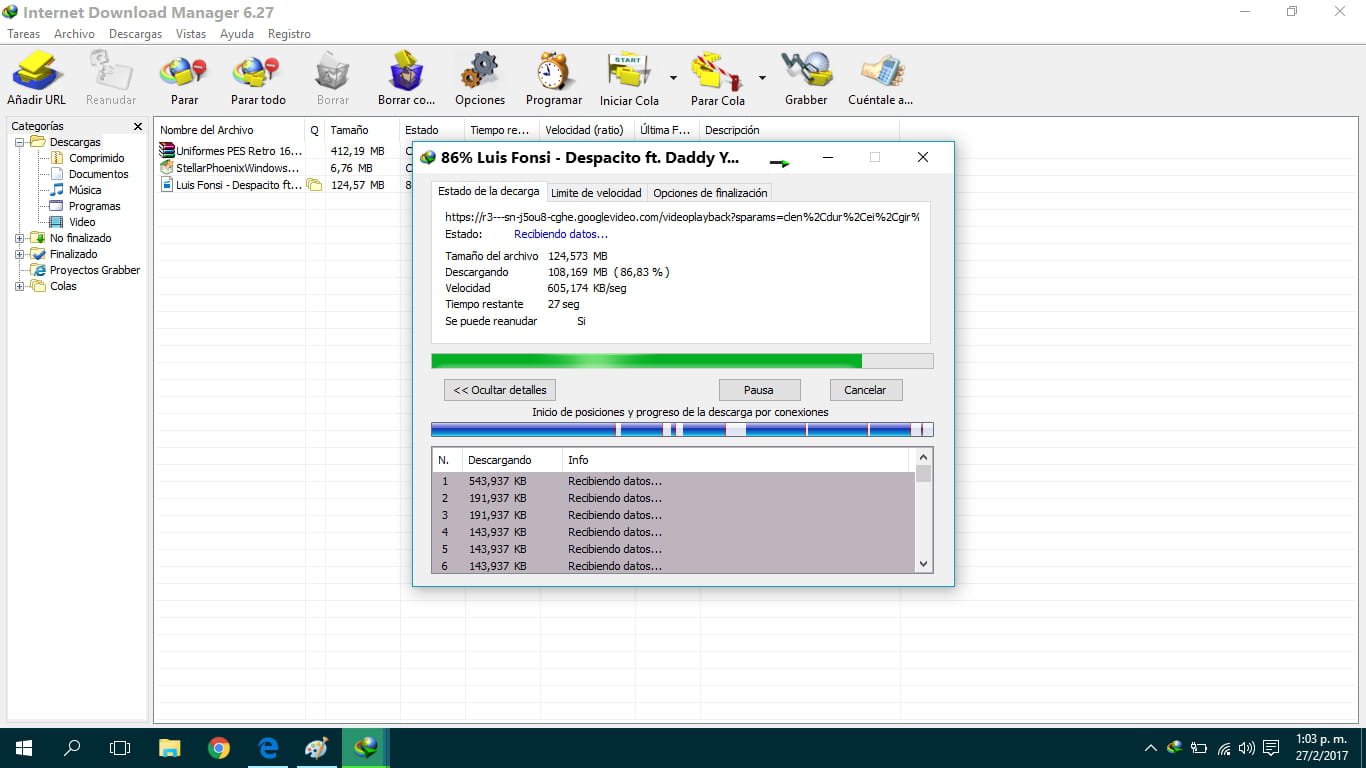1366x768 pixels.
Task: Switch to Opciones de finalización tab
Action: (710, 192)
